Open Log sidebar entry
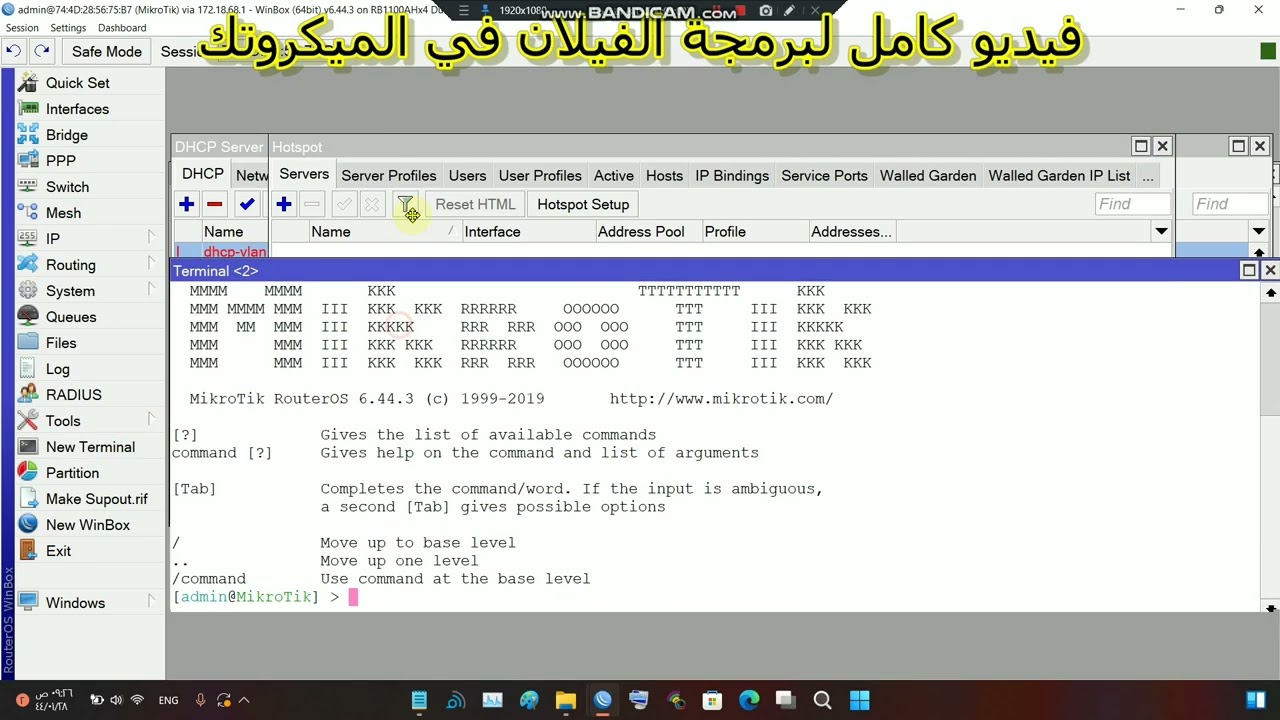 [58, 369]
